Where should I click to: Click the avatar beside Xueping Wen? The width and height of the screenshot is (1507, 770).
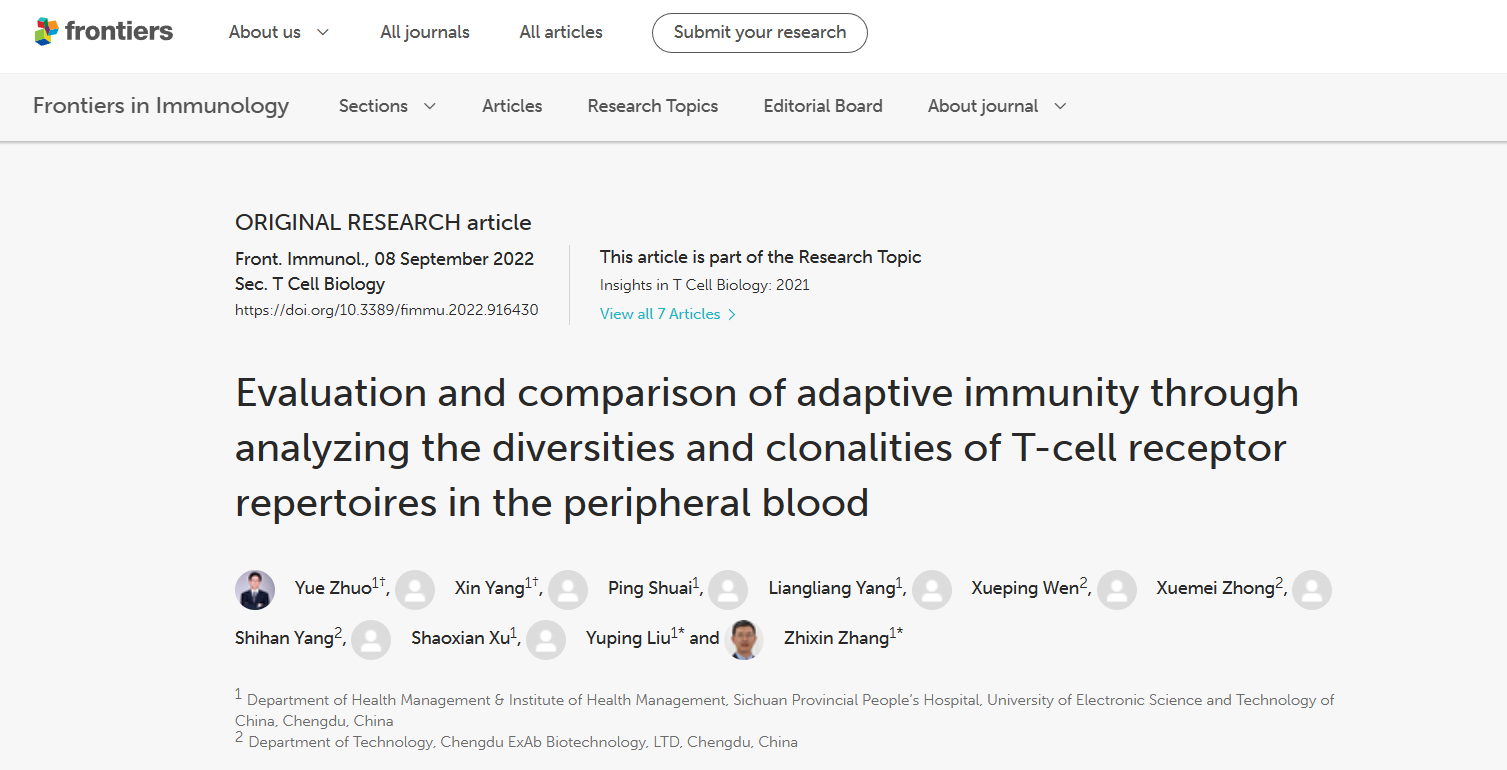pyautogui.click(x=932, y=590)
